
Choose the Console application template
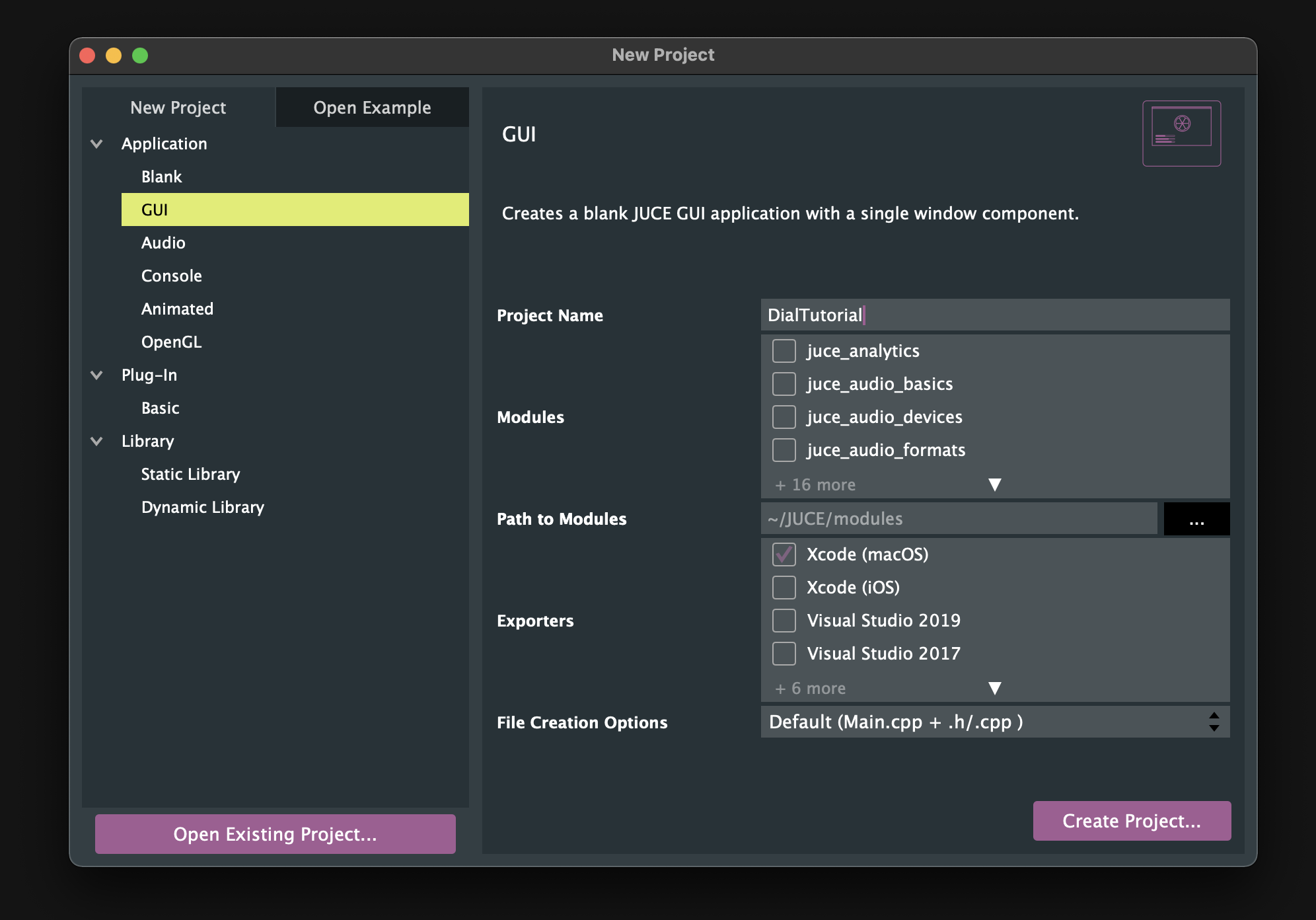click(295, 276)
